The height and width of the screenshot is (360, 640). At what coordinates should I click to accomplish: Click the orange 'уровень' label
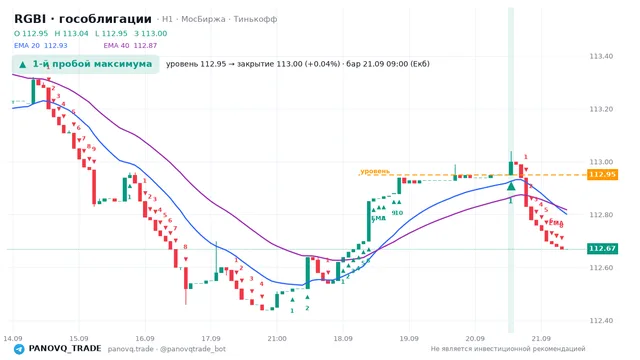375,171
